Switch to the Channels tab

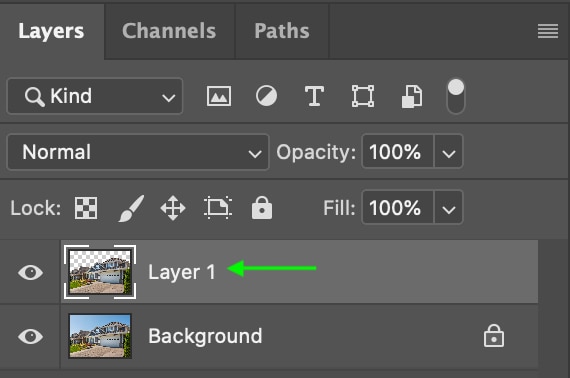(x=169, y=31)
